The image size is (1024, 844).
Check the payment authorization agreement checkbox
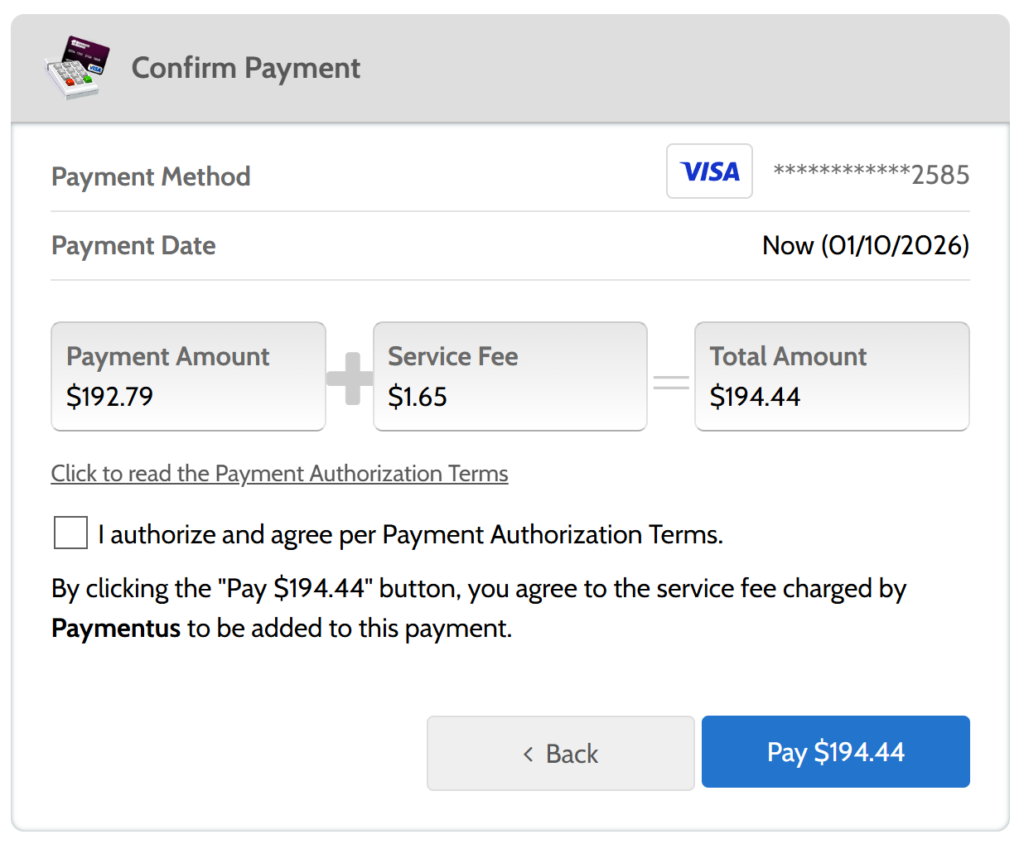tap(70, 534)
